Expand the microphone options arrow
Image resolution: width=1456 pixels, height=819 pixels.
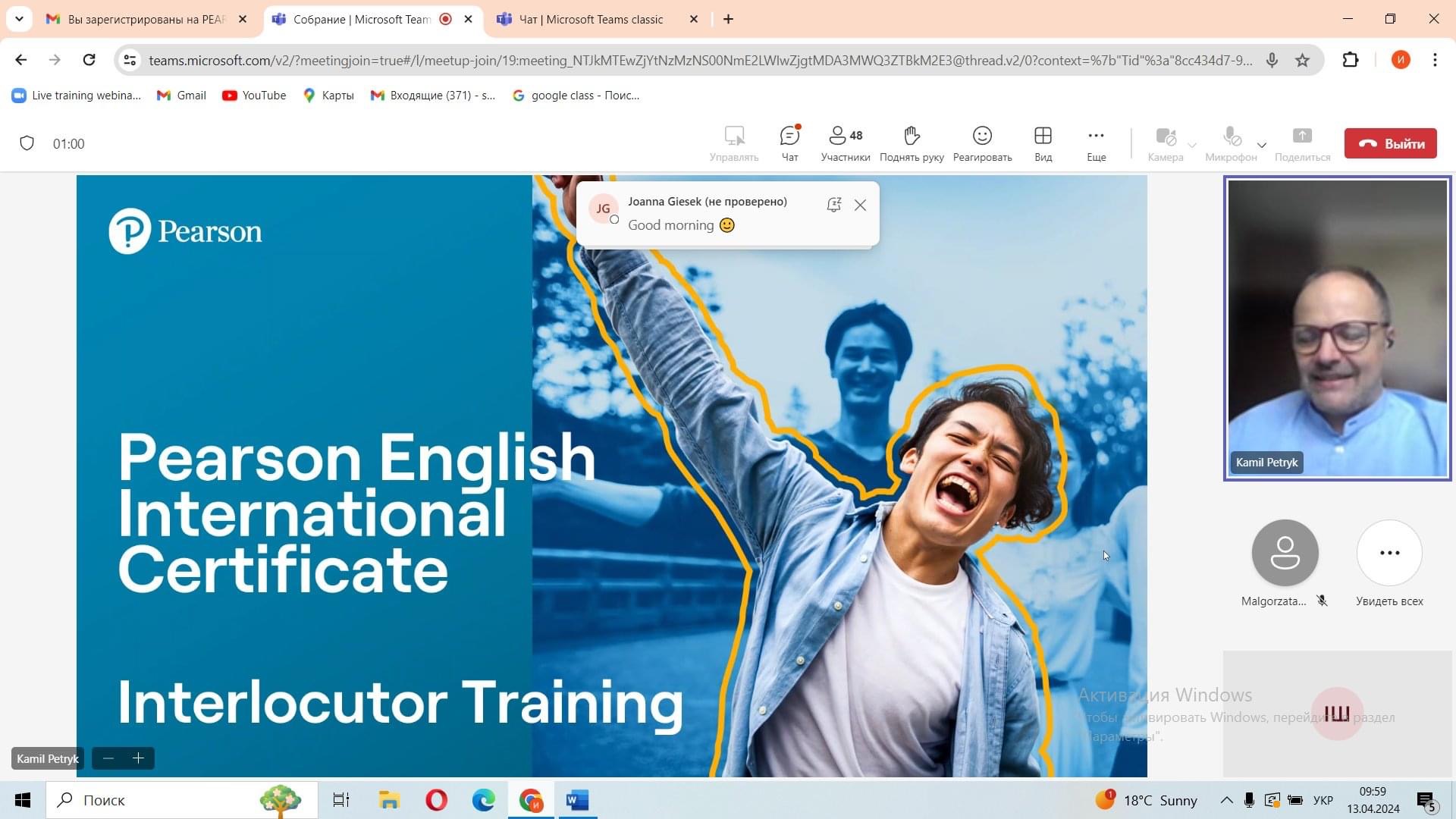pyautogui.click(x=1262, y=145)
